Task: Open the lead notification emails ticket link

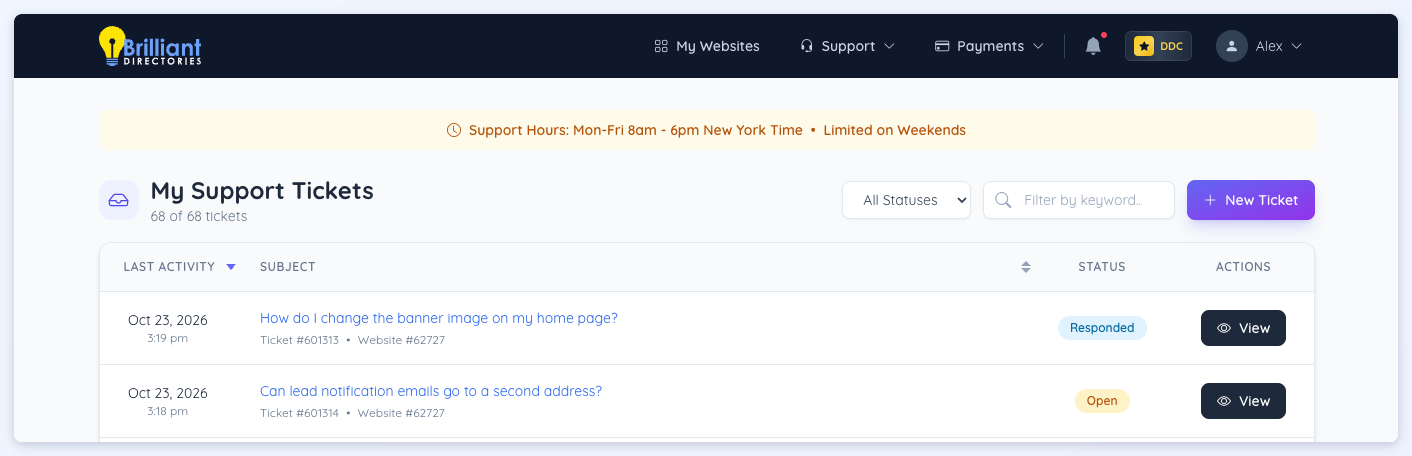Action: pyautogui.click(x=431, y=391)
